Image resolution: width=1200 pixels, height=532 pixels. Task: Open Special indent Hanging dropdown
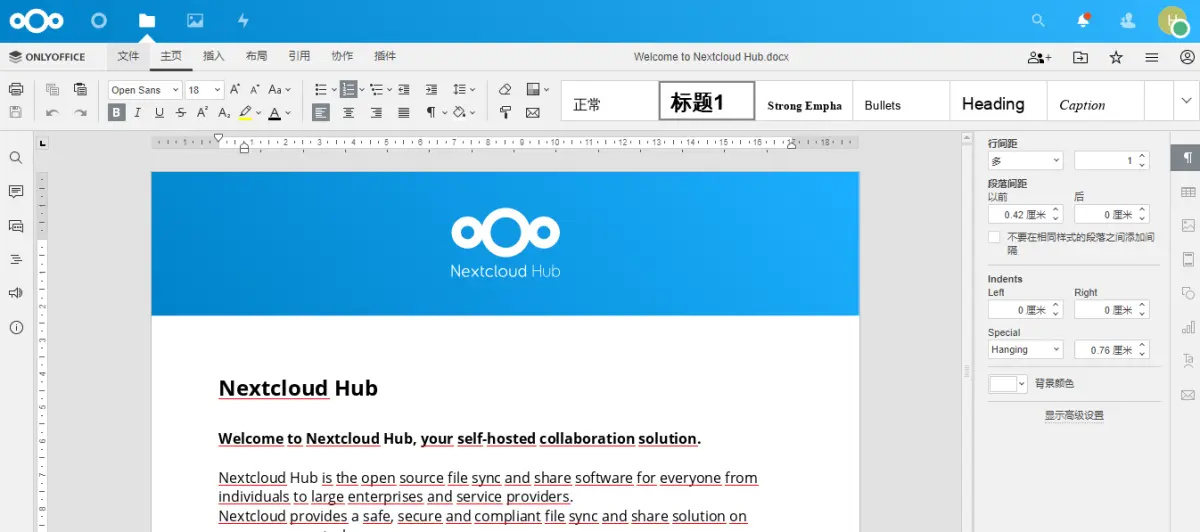click(1025, 350)
